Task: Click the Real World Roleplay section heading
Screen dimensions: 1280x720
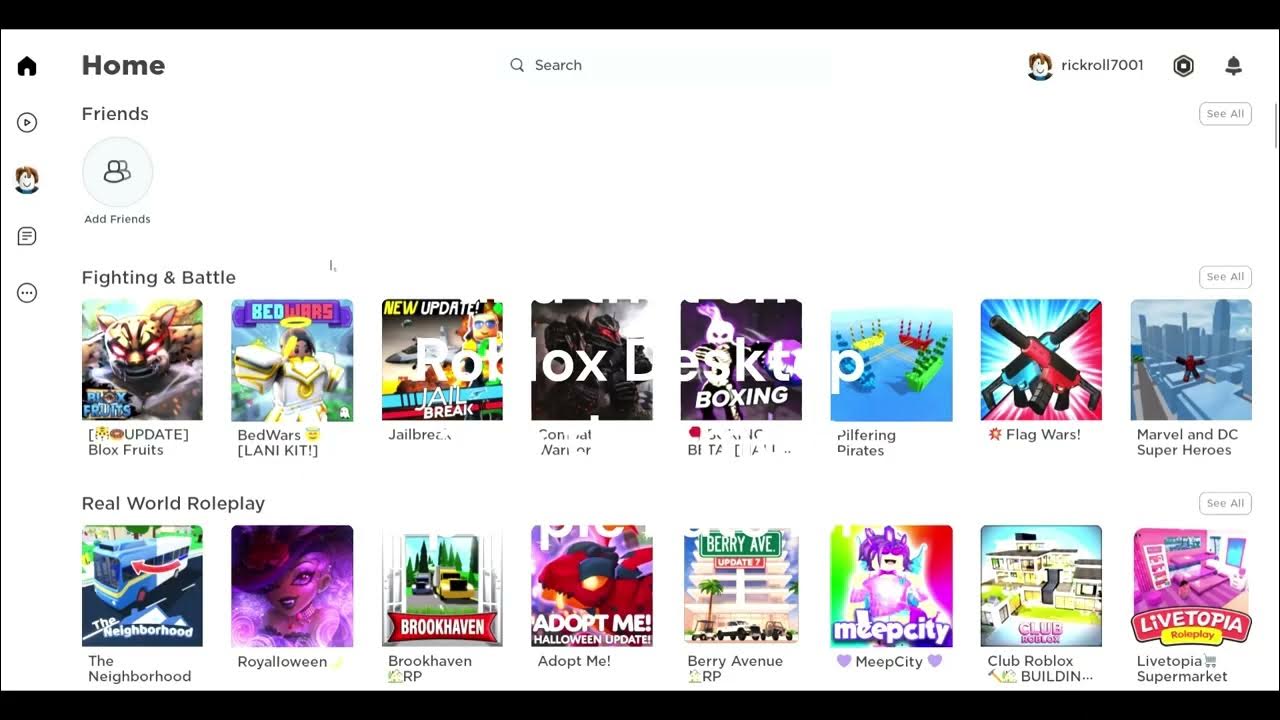Action: coord(173,503)
